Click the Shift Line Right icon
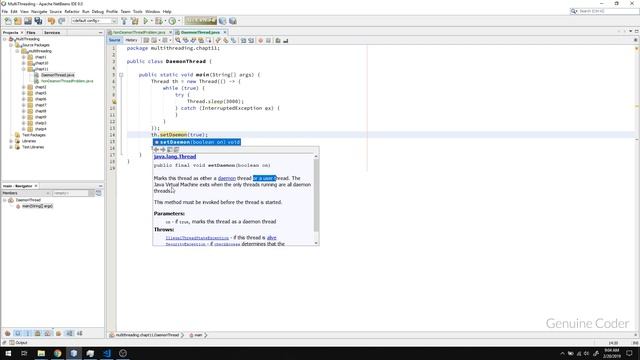640x360 pixels. click(x=251, y=40)
